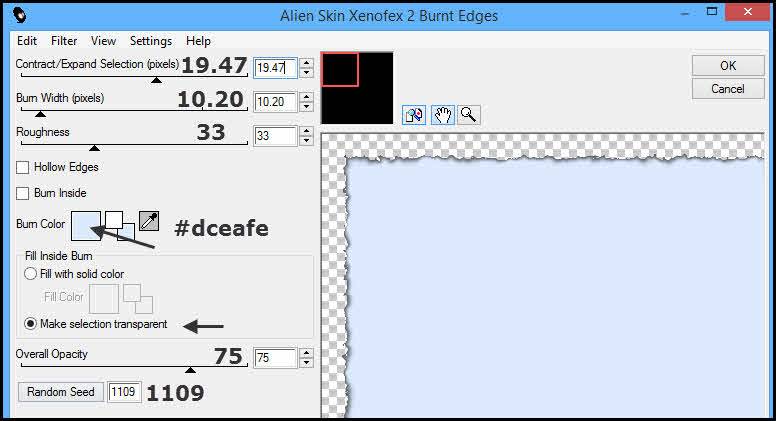Select the hand pan tool

point(442,115)
